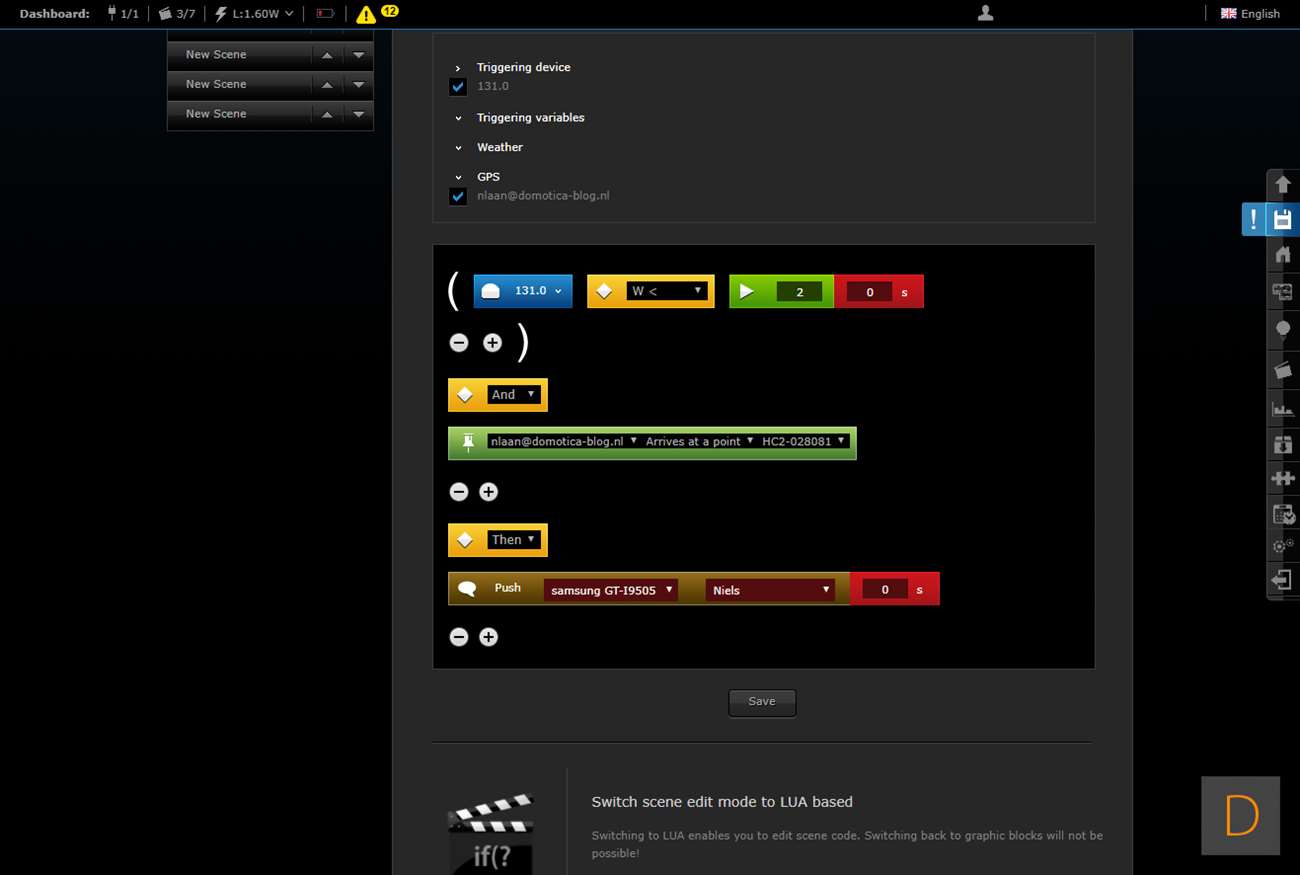Open the Energy panel bar chart icon
Viewport: 1300px width, 875px height.
[1283, 408]
